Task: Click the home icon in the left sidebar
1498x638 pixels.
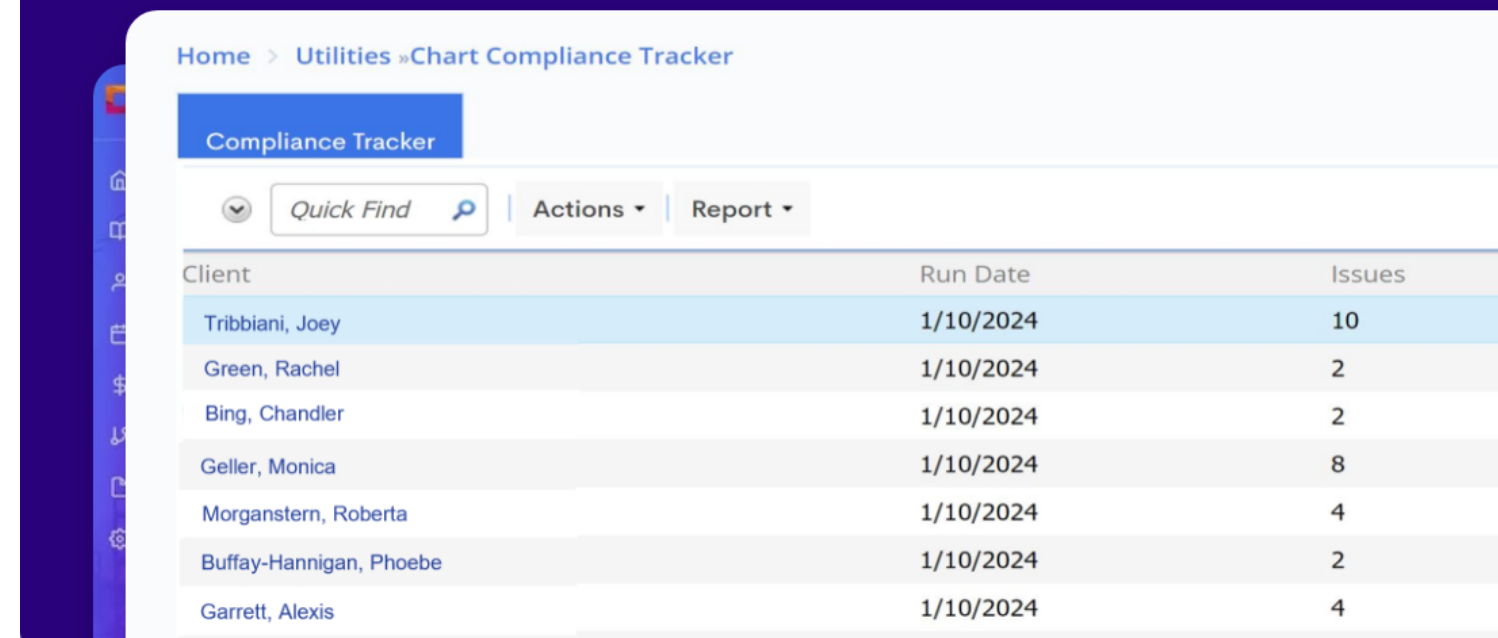Action: tap(118, 181)
